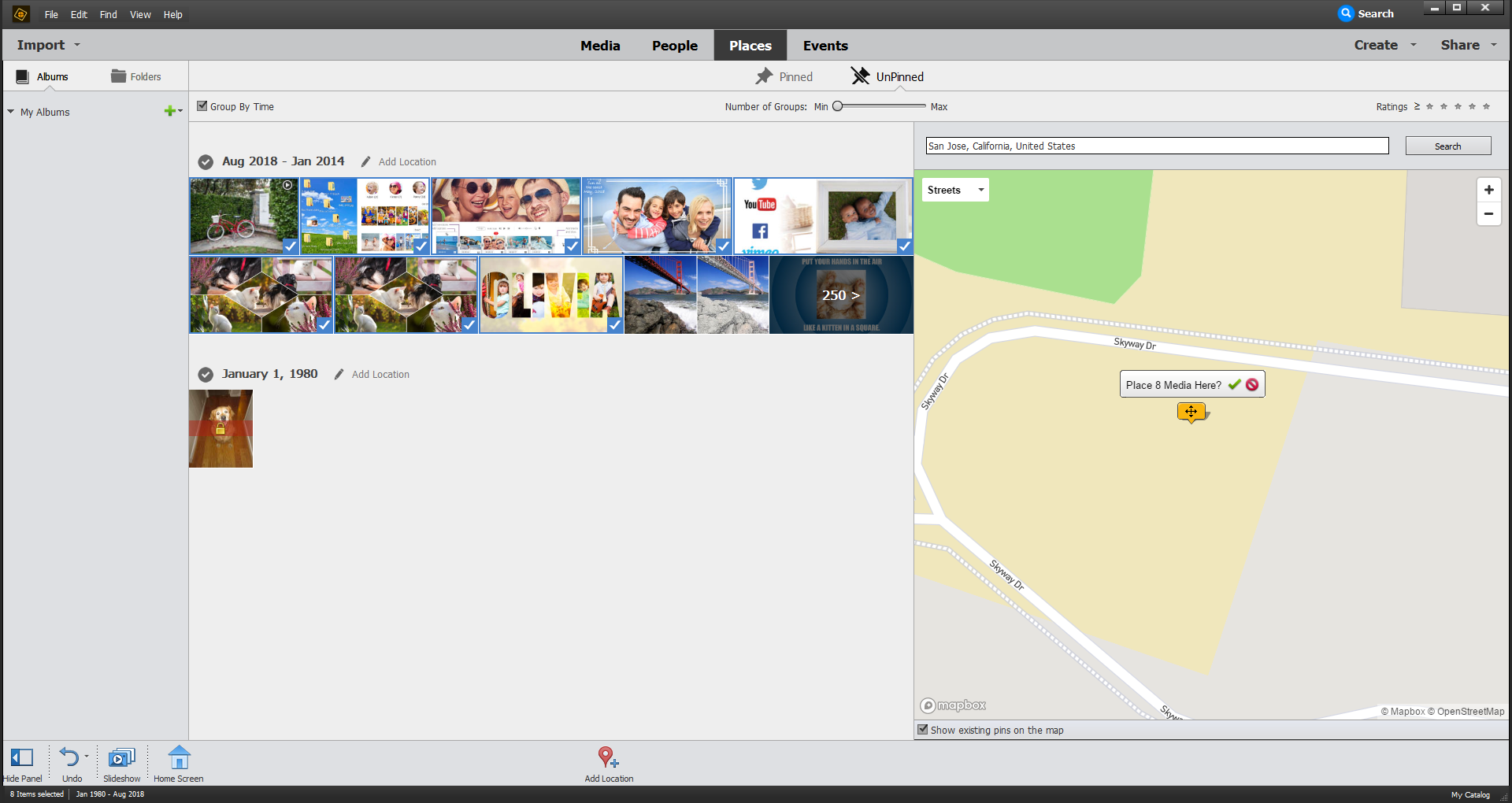The height and width of the screenshot is (803, 1512).
Task: Click the Hide Panel icon
Action: click(x=22, y=758)
